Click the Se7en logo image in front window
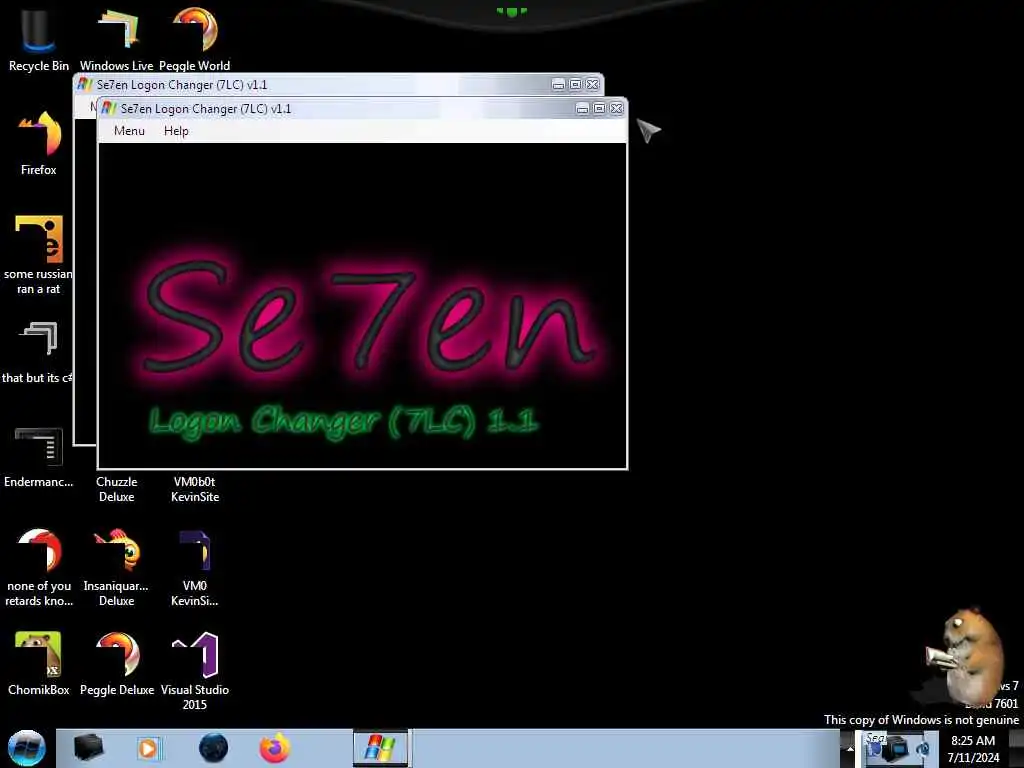 [362, 306]
